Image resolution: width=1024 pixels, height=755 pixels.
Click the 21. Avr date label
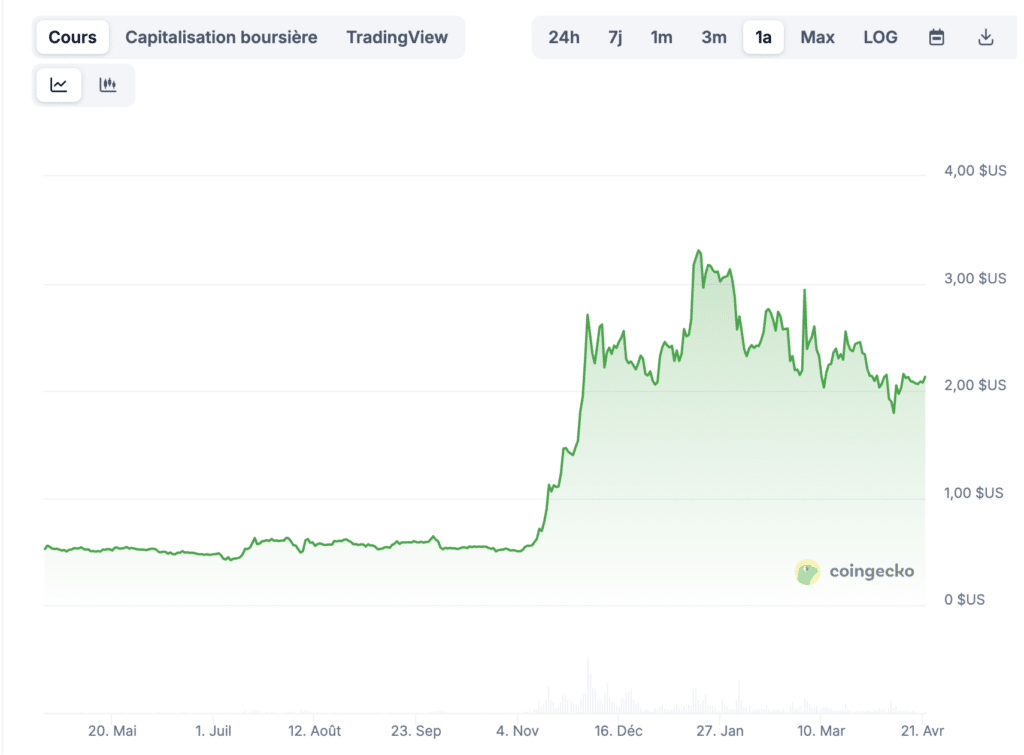(922, 731)
